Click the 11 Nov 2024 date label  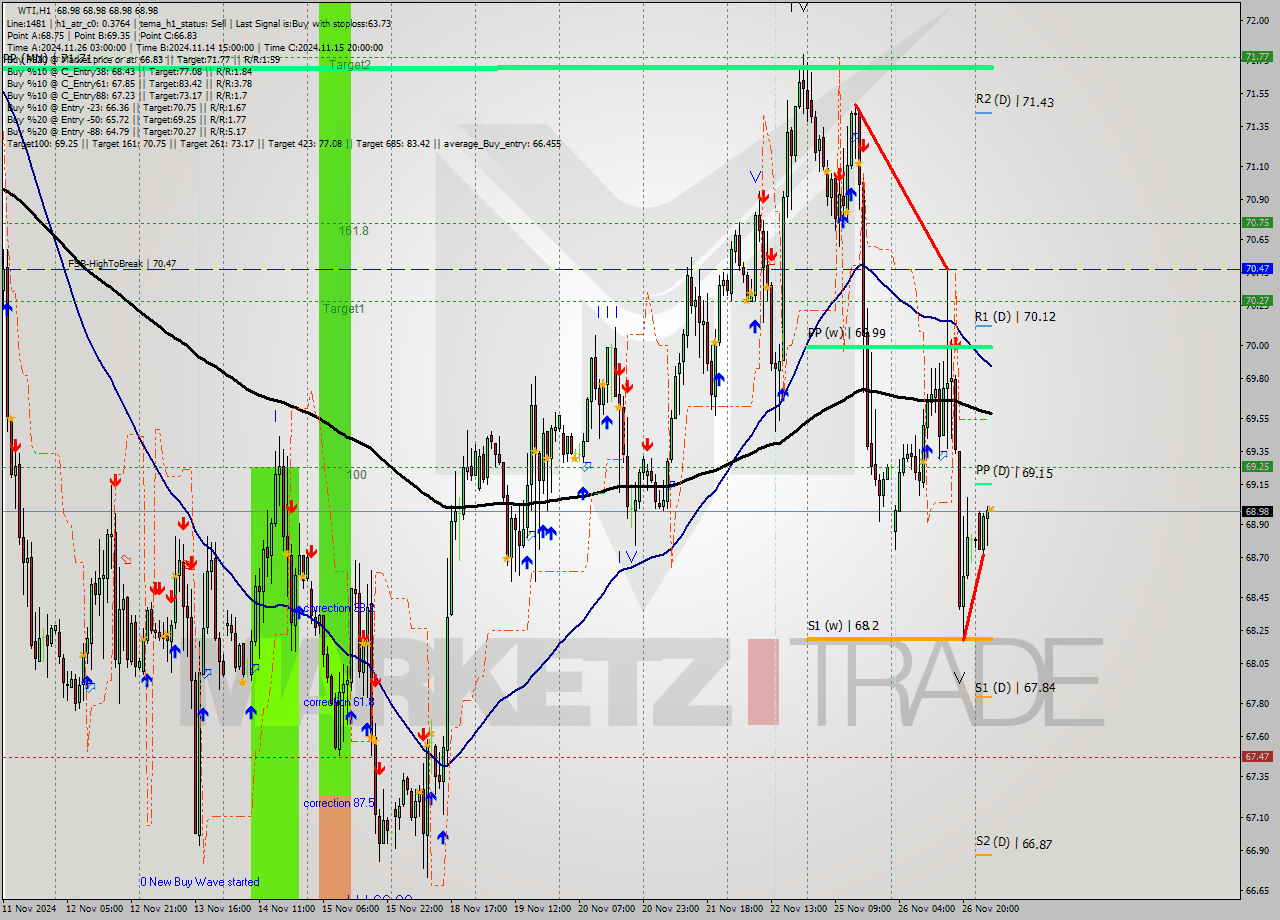pyautogui.click(x=29, y=909)
